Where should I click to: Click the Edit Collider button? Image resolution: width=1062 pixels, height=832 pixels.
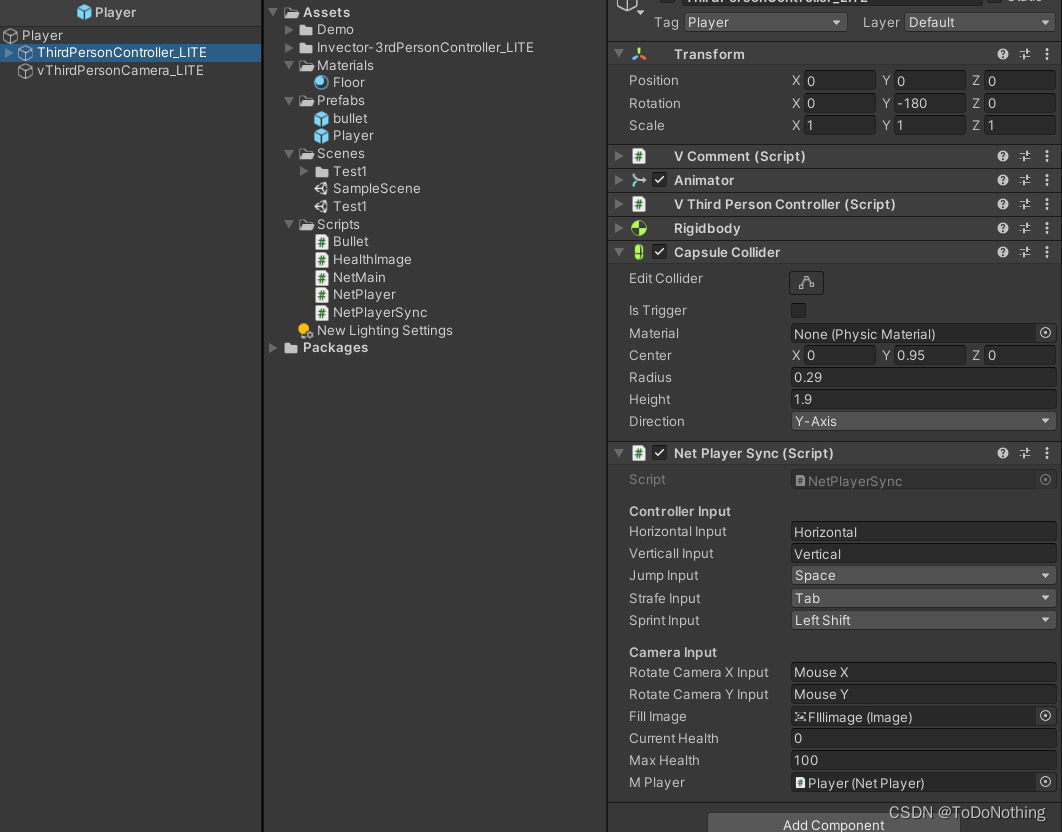click(806, 283)
